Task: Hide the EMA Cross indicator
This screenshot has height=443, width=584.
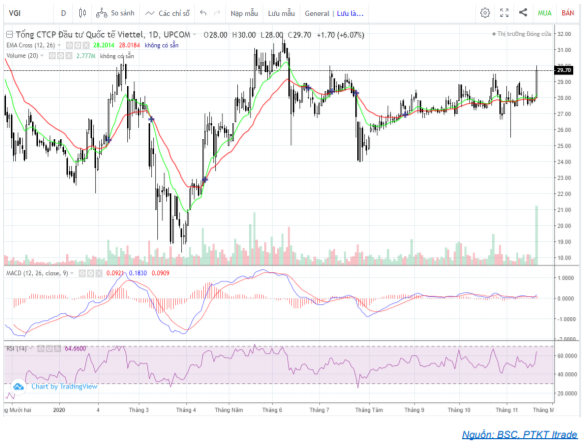Action: click(69, 45)
